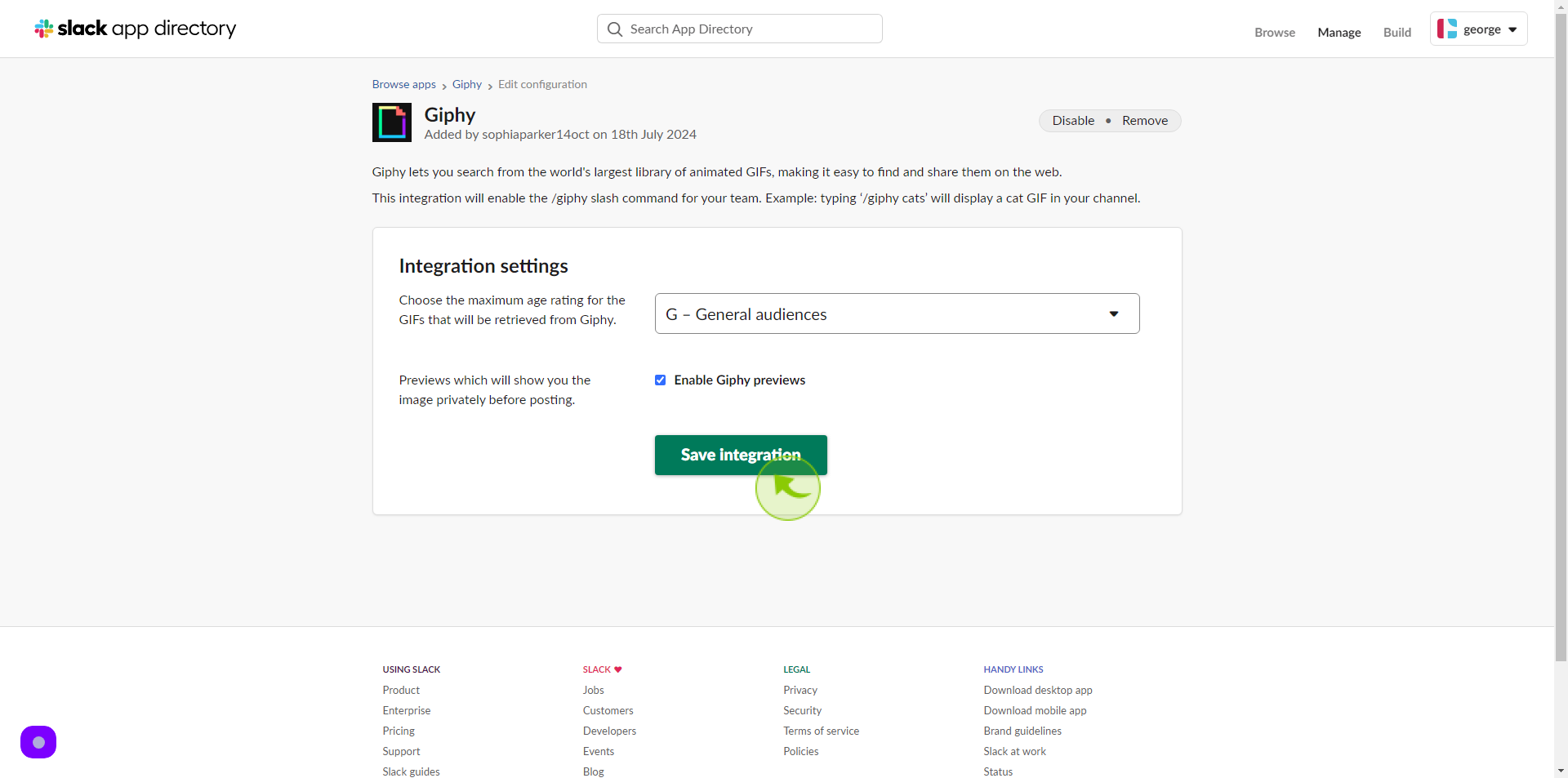Click the purple floating help bubble
This screenshot has height=778, width=1568.
click(x=38, y=742)
